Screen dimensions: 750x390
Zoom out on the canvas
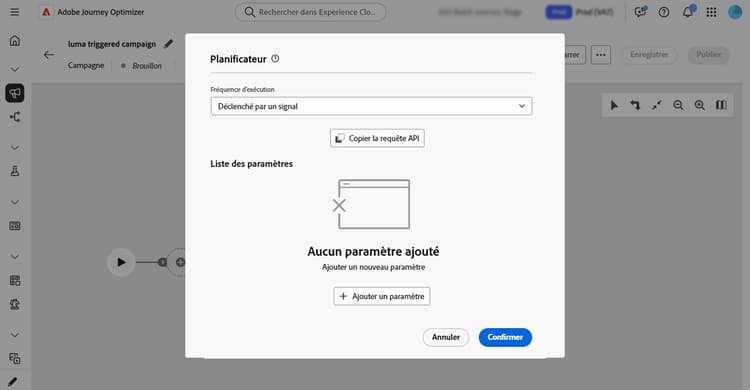coord(678,105)
